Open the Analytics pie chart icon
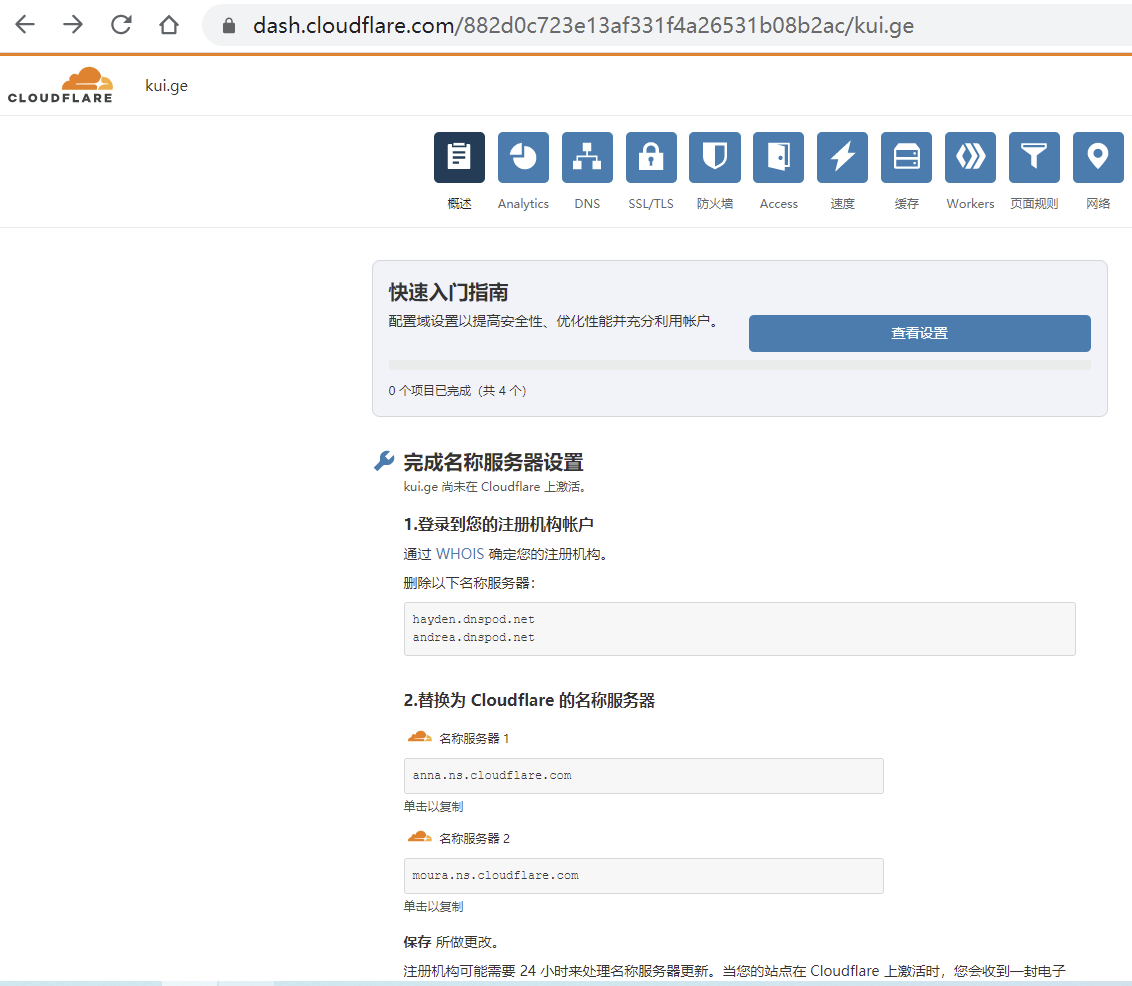1132x986 pixels. [523, 157]
